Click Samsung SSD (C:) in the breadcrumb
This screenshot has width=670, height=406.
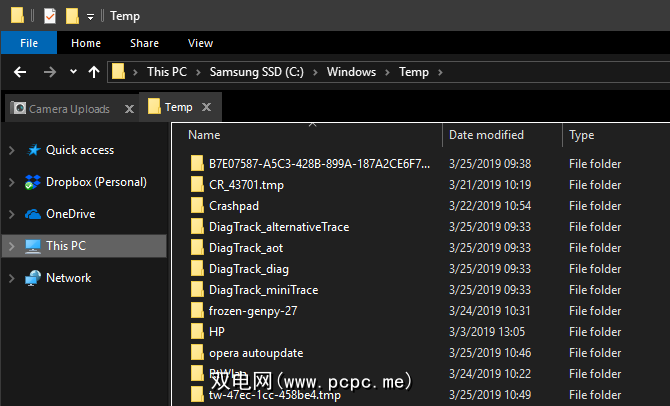257,72
